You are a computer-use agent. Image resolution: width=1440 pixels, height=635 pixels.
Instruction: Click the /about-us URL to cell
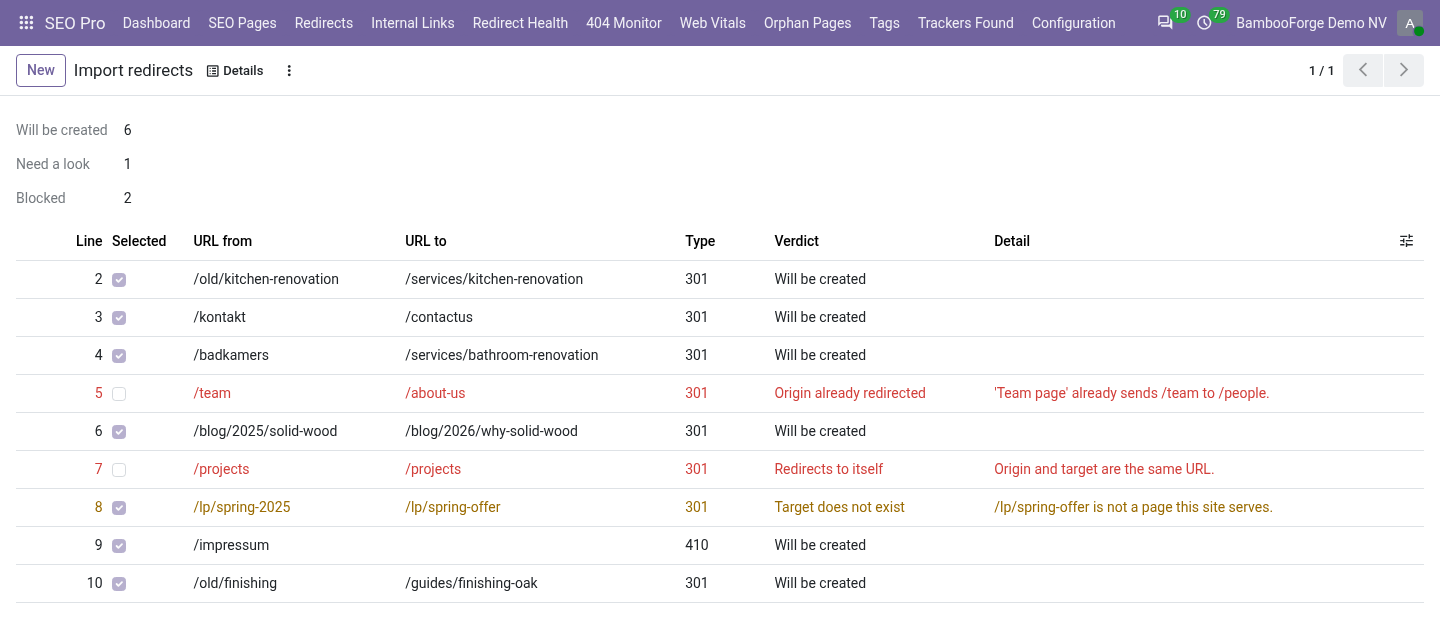[x=435, y=393]
